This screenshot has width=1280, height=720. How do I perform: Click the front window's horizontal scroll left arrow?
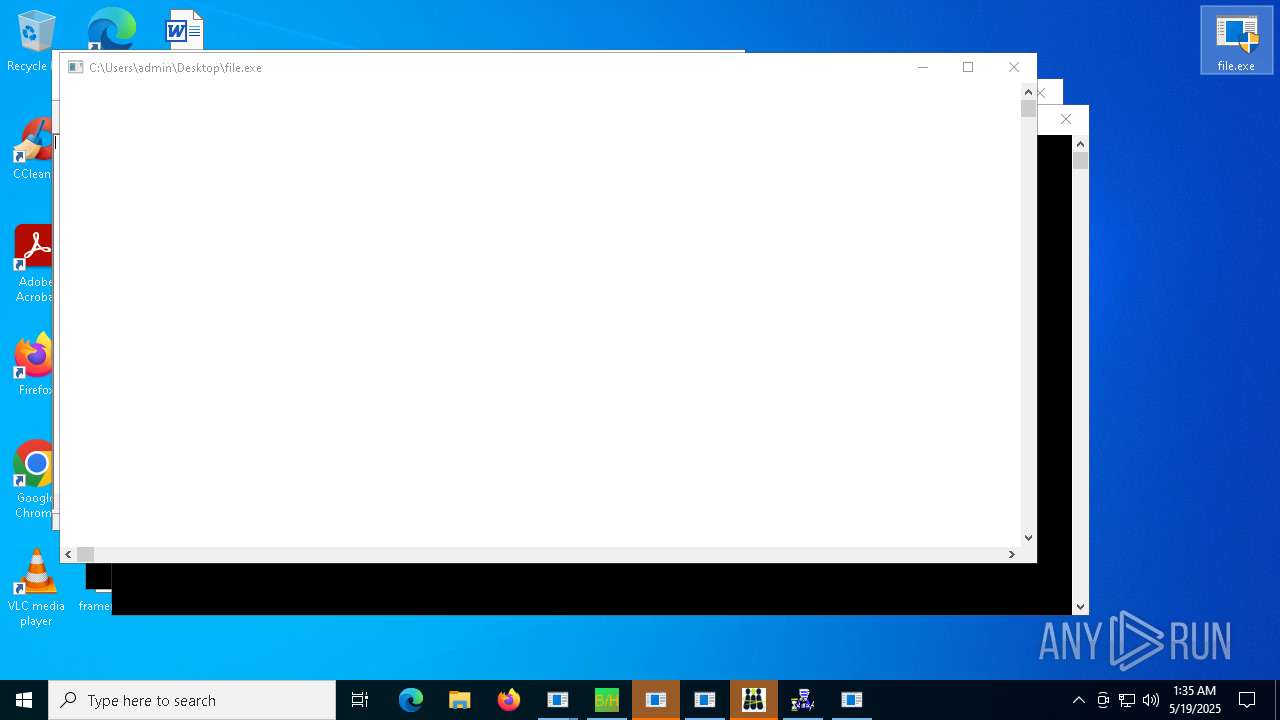[x=68, y=554]
